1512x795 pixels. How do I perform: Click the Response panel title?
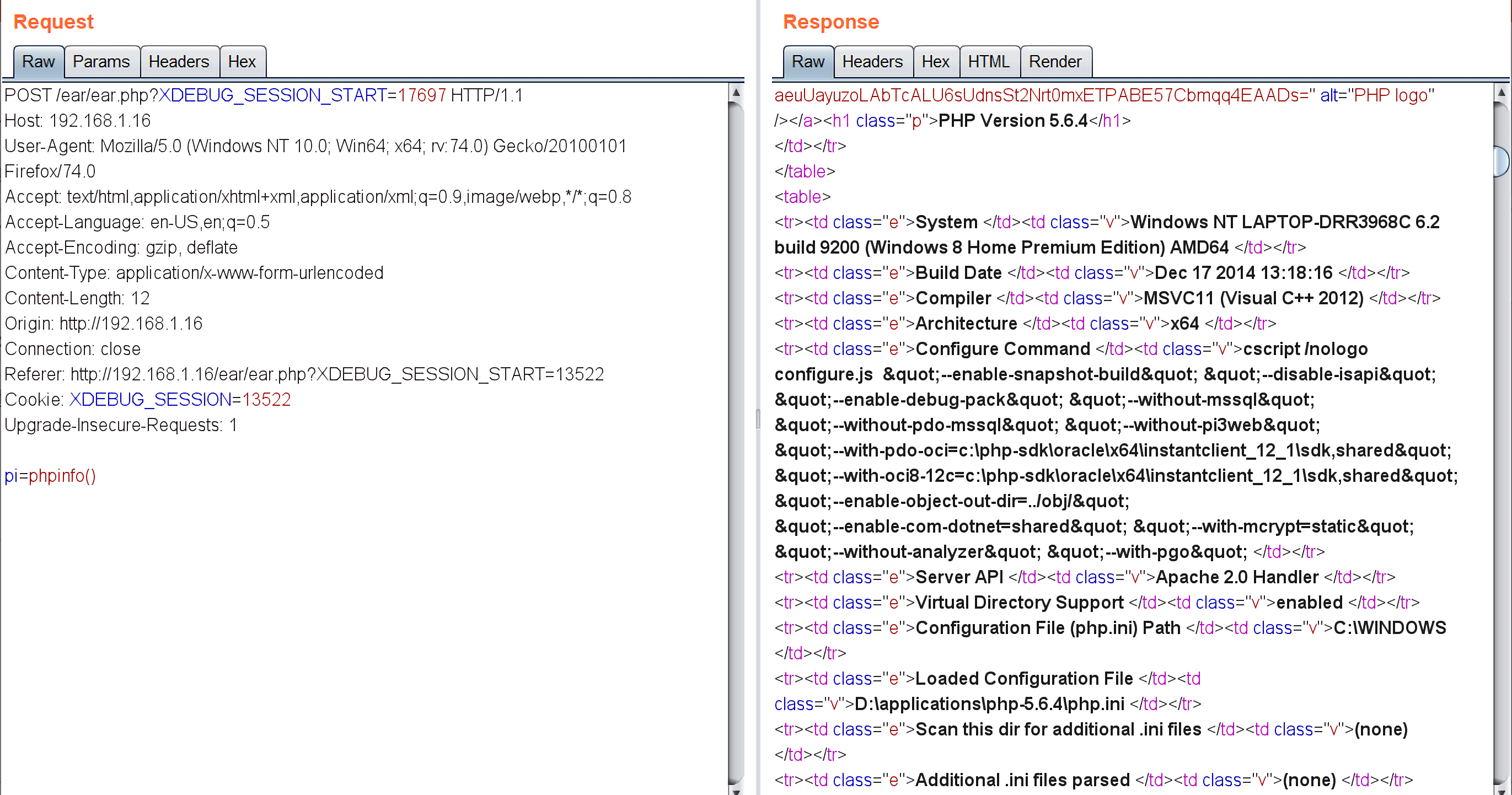point(831,22)
